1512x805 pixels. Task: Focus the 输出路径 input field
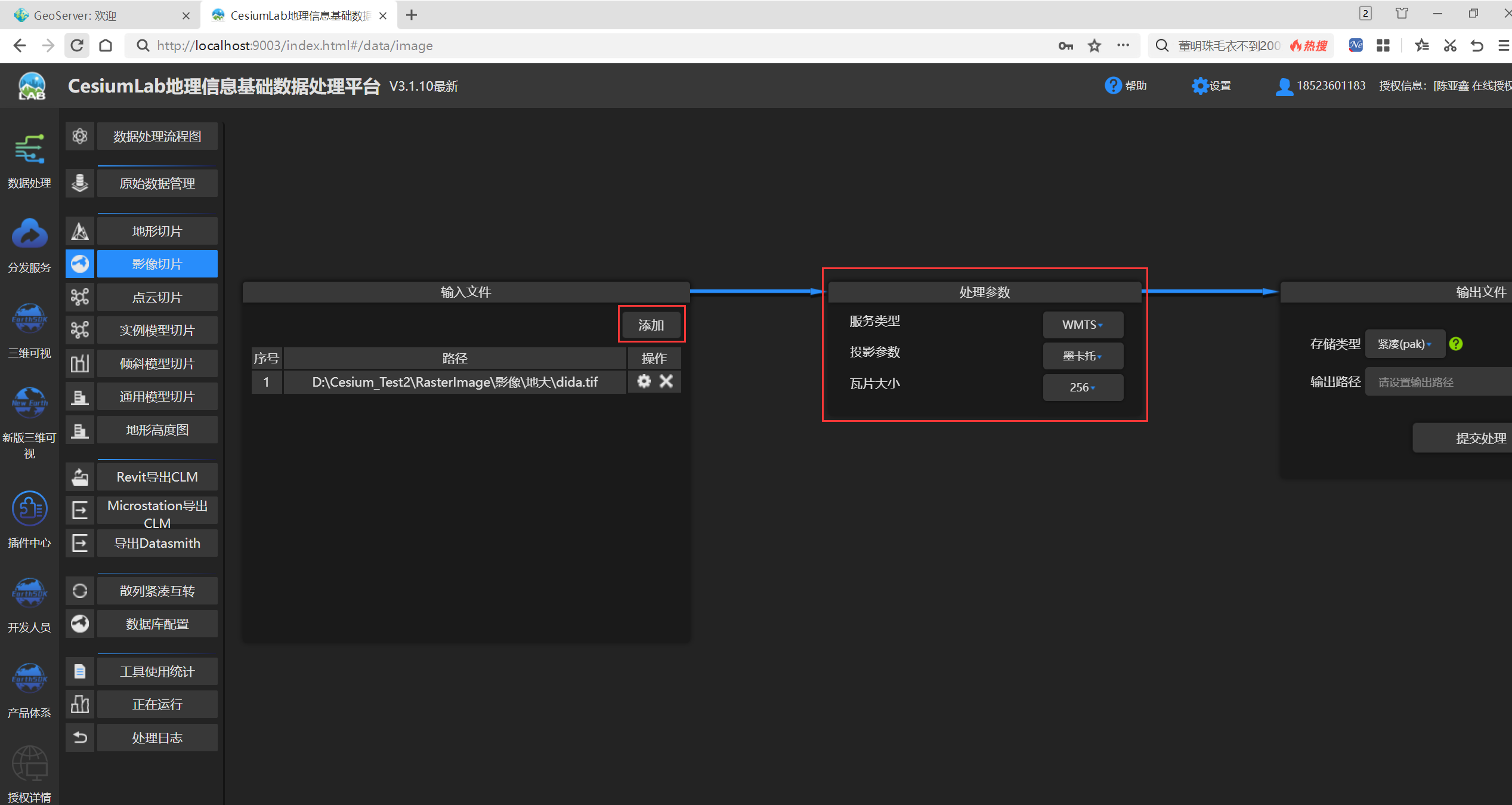click(1439, 382)
